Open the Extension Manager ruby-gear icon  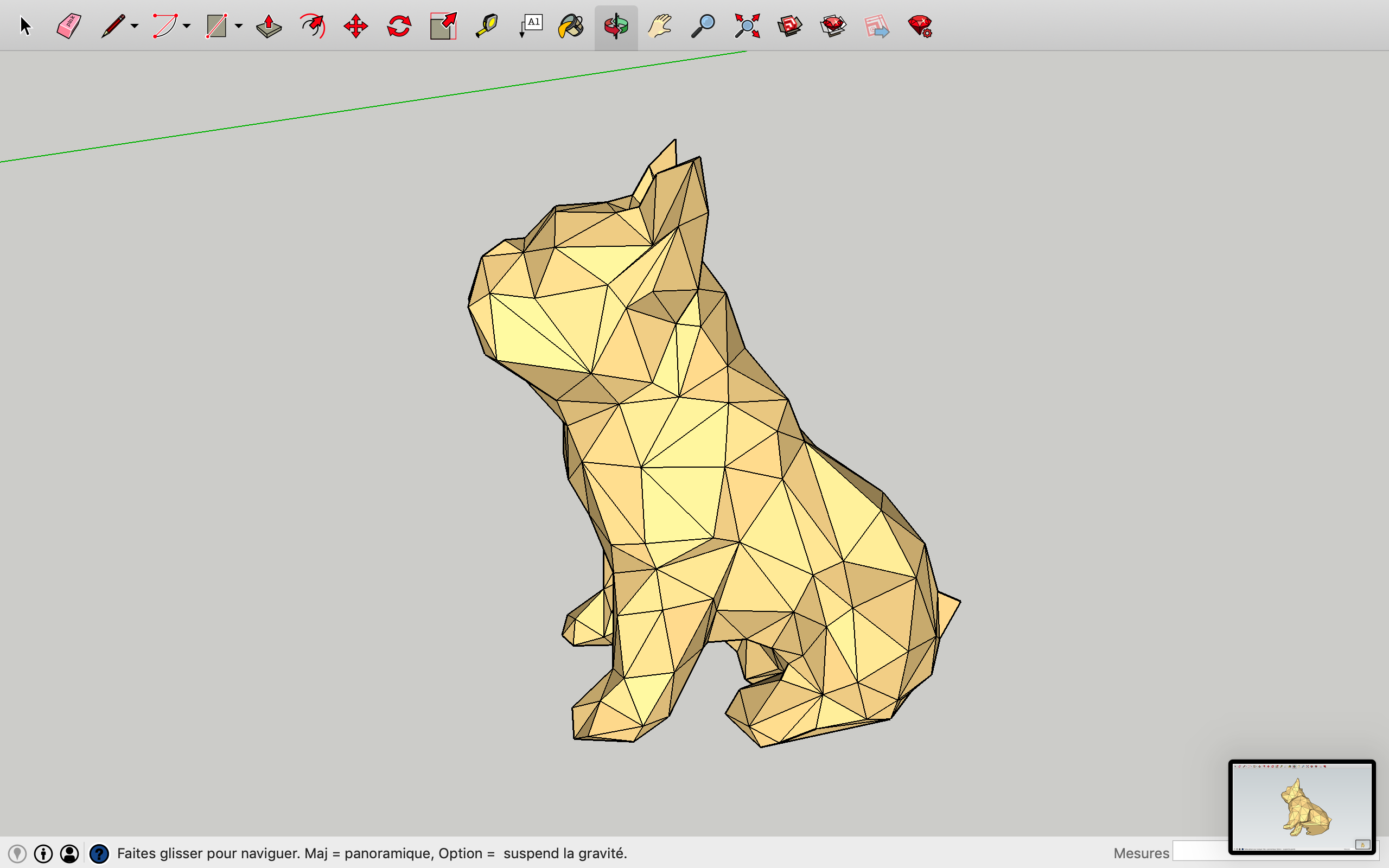point(920,27)
